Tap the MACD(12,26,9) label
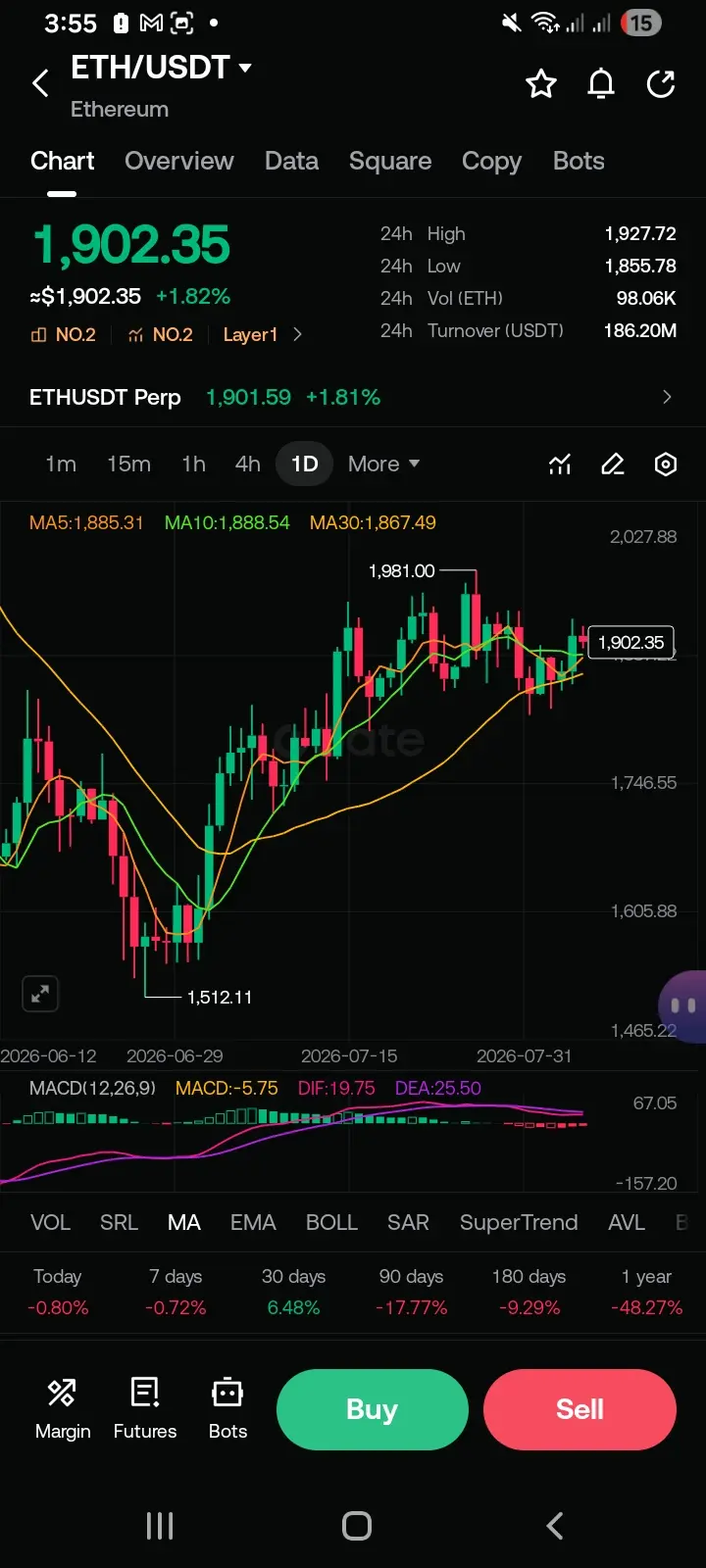Viewport: 706px width, 1568px height. (x=92, y=1089)
